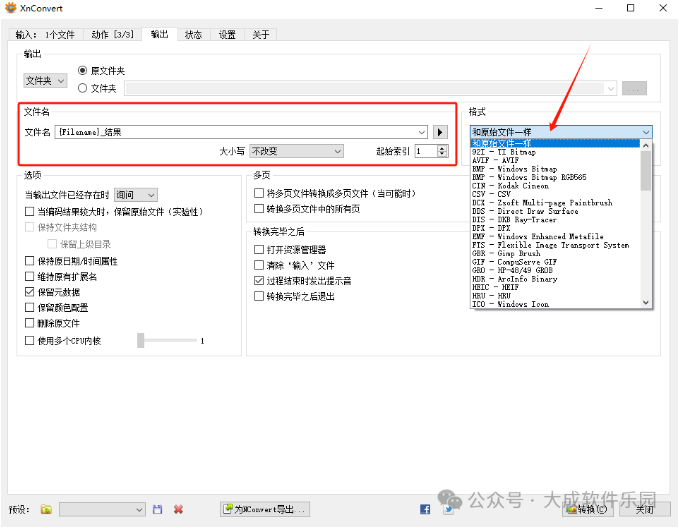
Task: Enable the 保持原日期/时间属性 checkbox
Action: [30, 261]
